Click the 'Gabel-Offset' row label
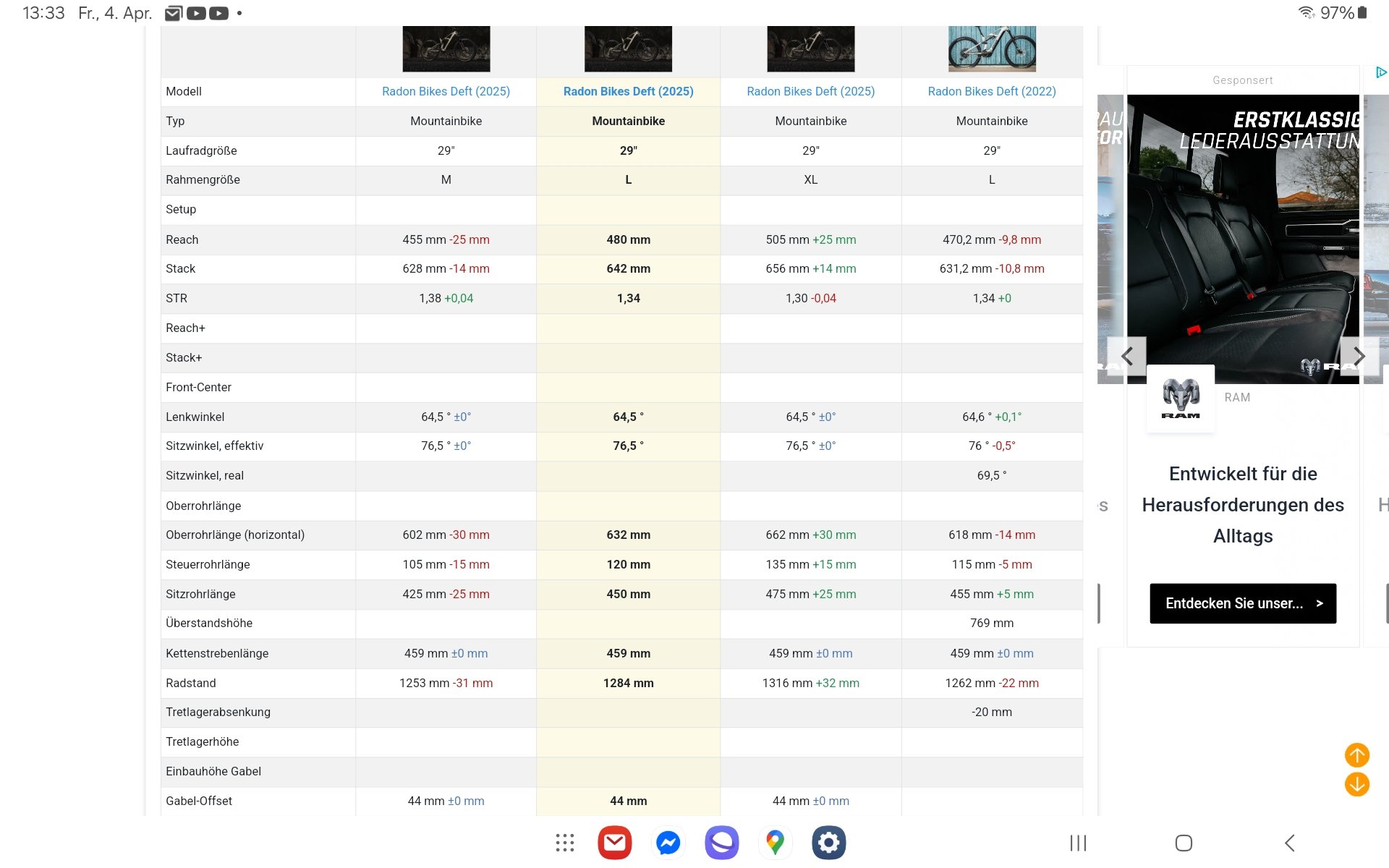Screen dimensions: 1389x868 199,801
